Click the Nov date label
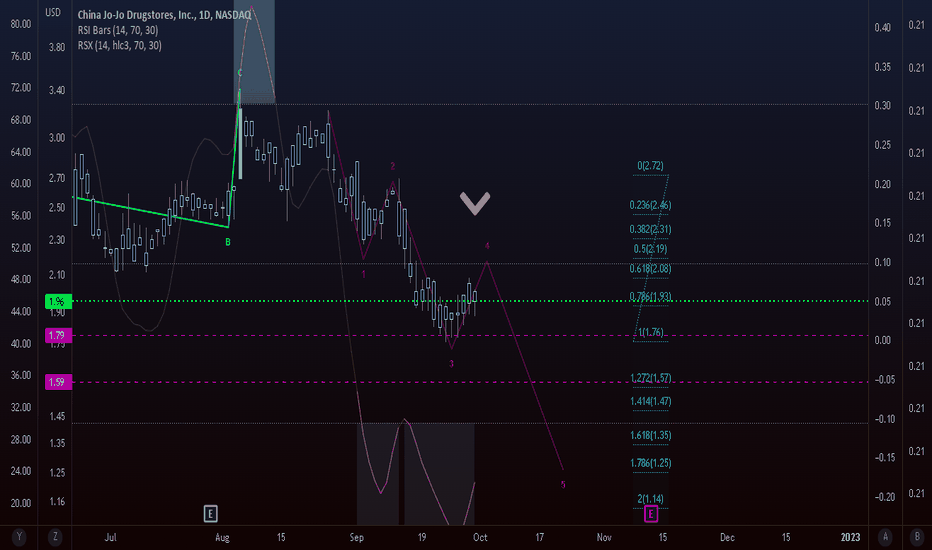The image size is (932, 550). 604,538
